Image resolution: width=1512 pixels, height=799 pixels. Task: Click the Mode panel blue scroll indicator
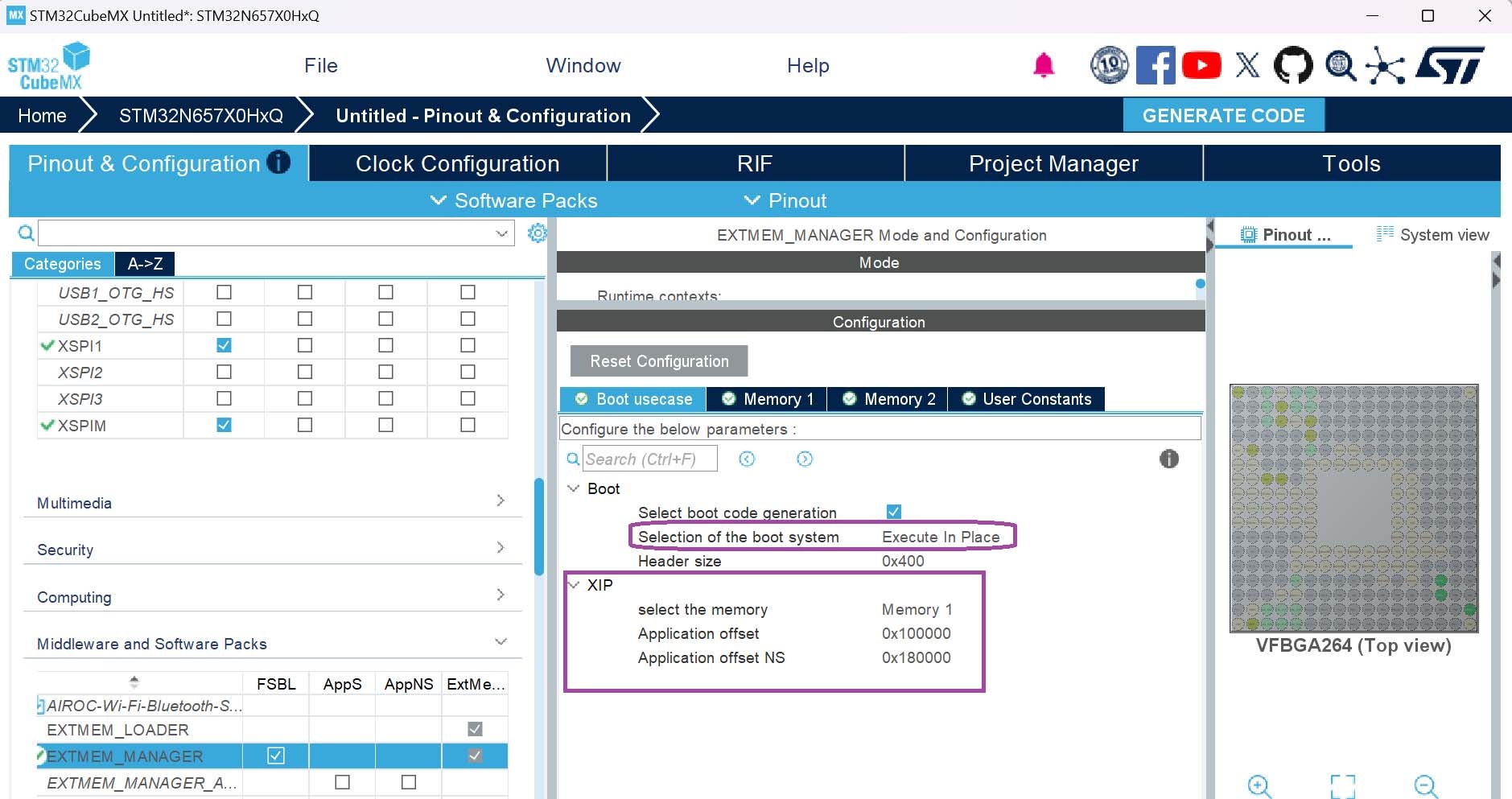[1201, 283]
